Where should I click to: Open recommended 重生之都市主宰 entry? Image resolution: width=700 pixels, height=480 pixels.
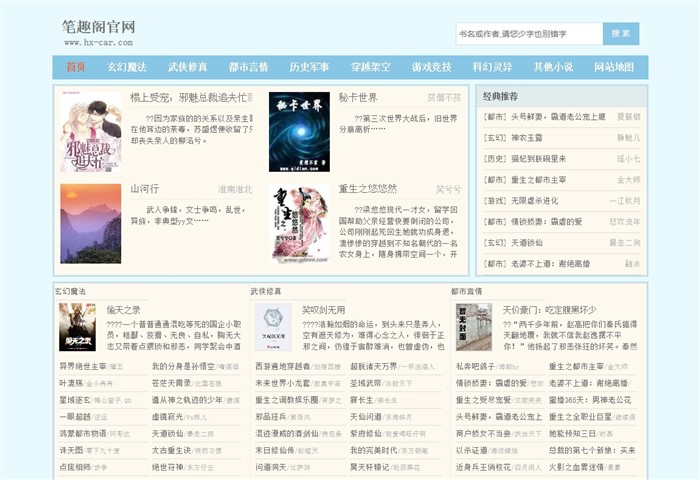[x=538, y=180]
